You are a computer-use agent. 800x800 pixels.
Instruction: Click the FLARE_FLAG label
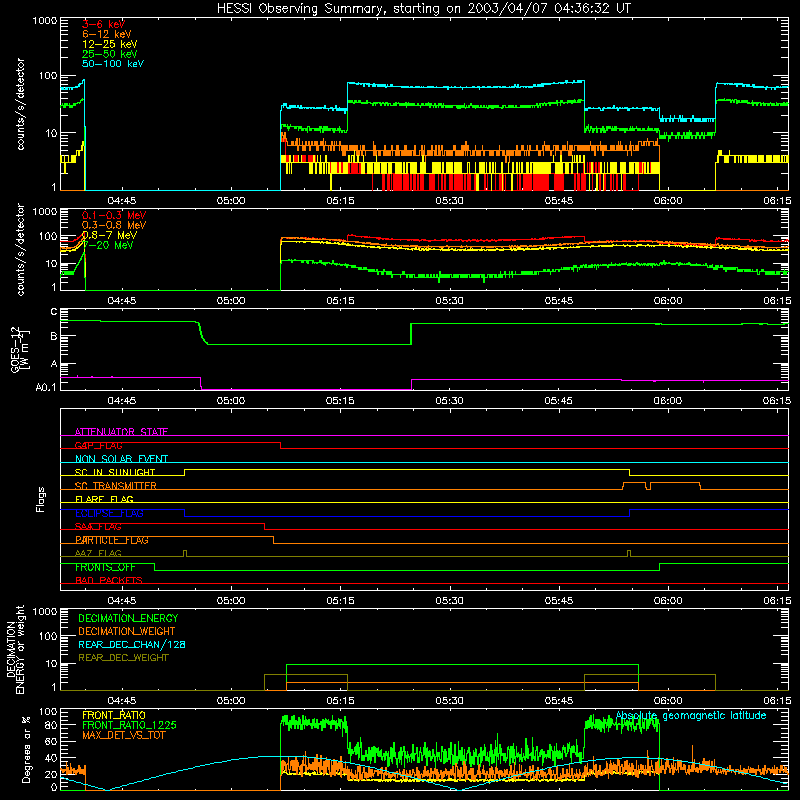[104, 499]
